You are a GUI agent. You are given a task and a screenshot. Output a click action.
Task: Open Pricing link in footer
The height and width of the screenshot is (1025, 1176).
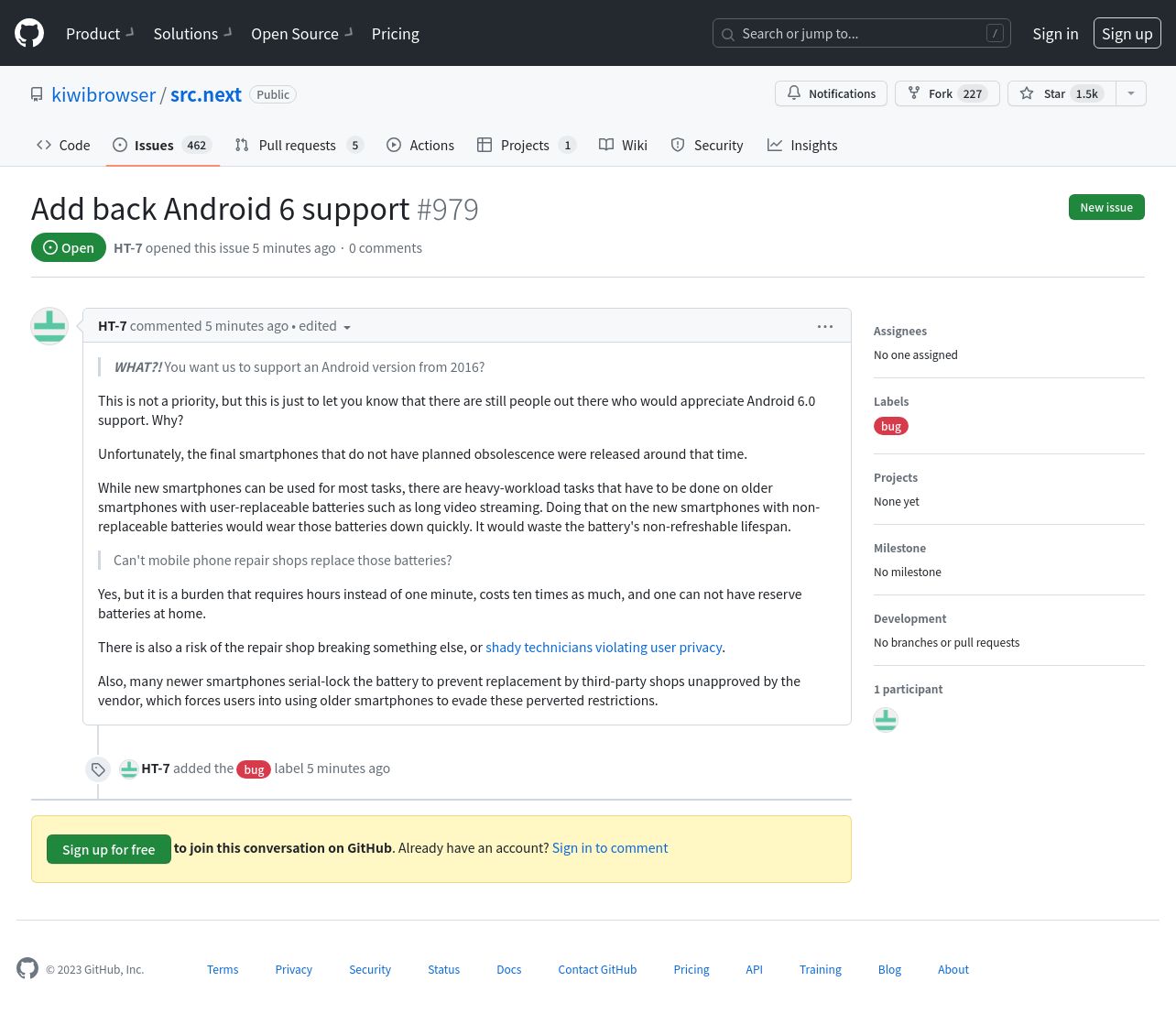(691, 969)
